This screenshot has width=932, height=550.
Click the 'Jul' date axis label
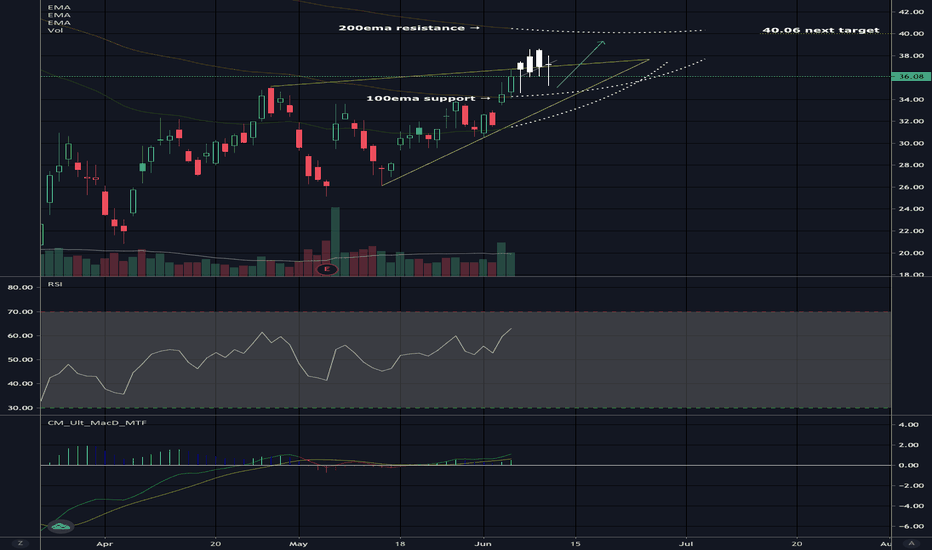[x=686, y=543]
